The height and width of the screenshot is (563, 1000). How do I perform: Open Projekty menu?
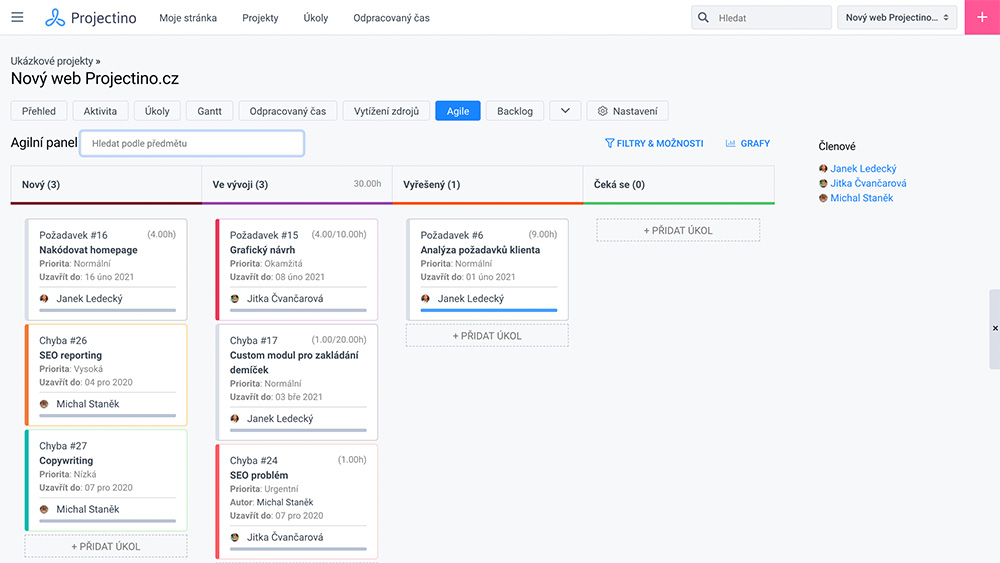[260, 18]
